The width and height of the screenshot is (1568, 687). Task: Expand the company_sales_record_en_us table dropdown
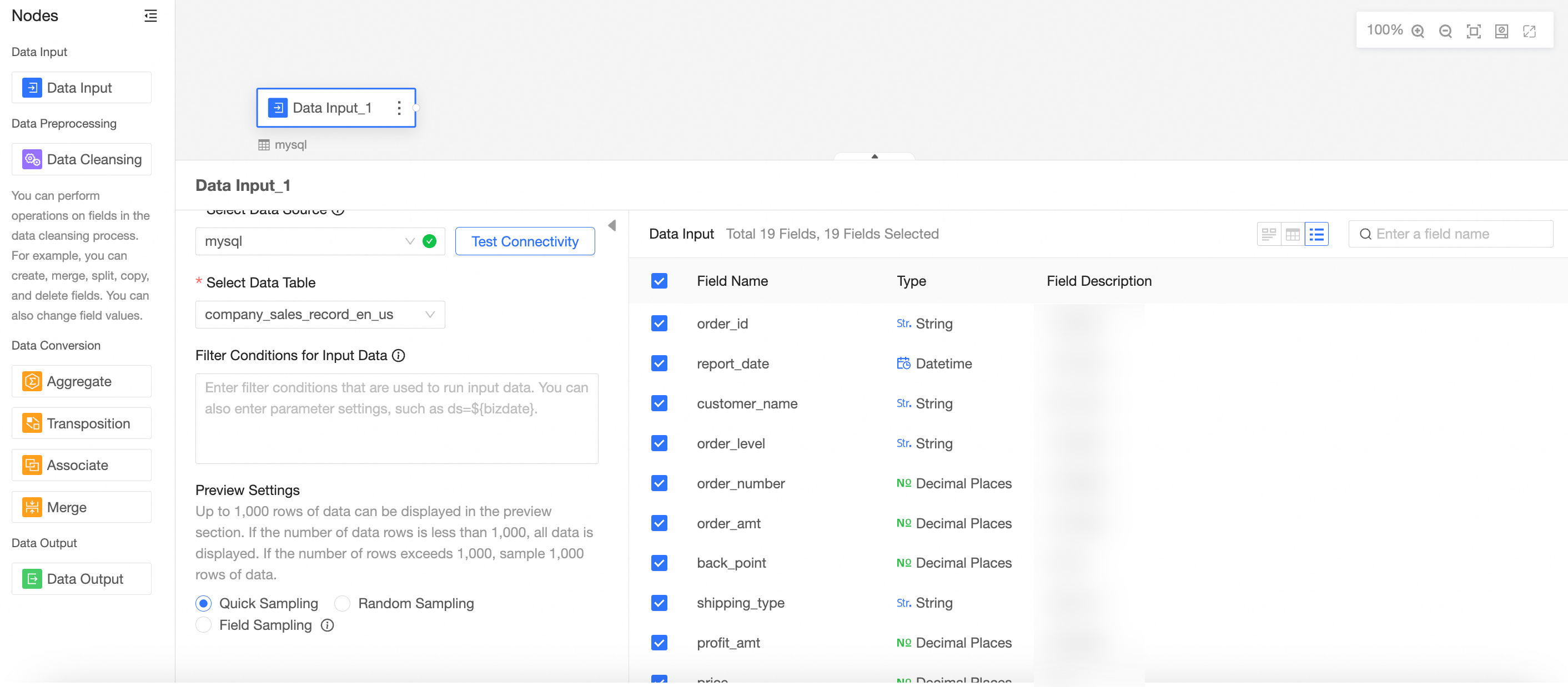coord(320,315)
